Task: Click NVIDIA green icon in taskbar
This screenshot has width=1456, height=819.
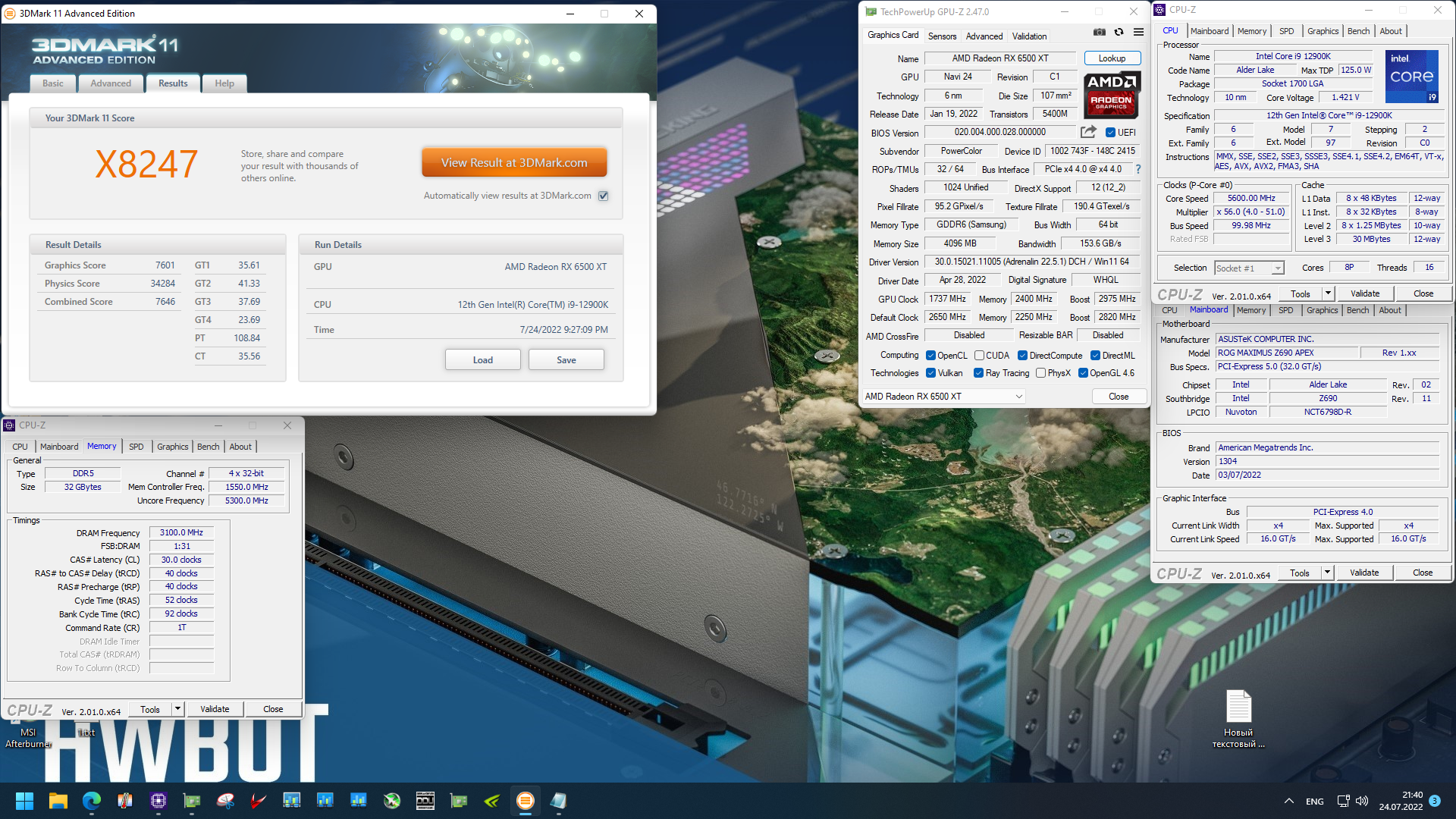Action: tap(492, 801)
